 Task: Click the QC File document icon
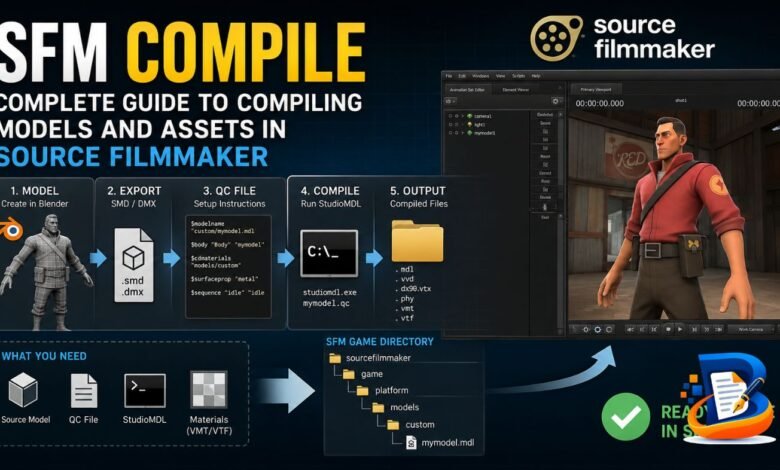tap(84, 390)
